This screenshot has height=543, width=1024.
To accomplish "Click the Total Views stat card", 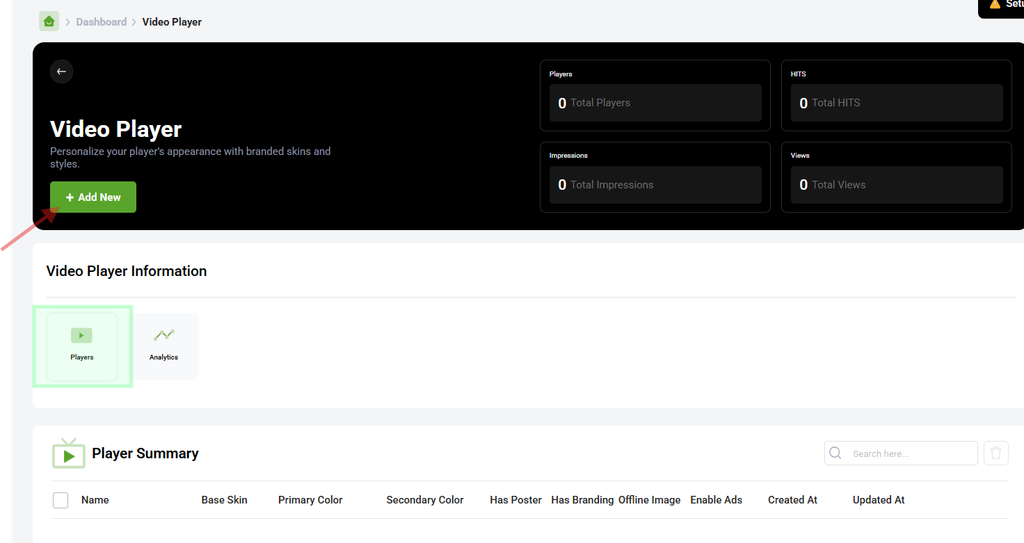I will click(897, 177).
